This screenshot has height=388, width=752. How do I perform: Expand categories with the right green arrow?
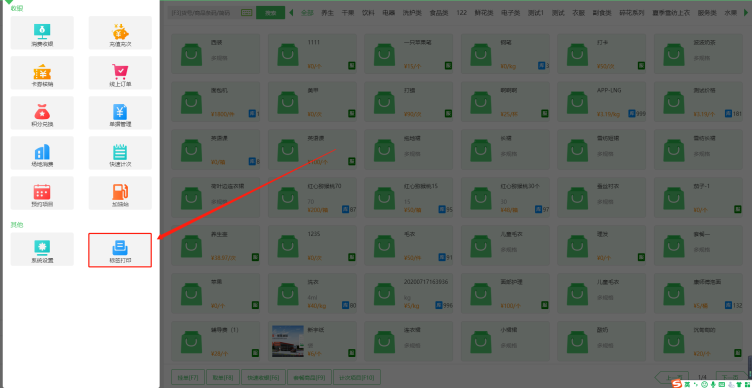pos(746,13)
